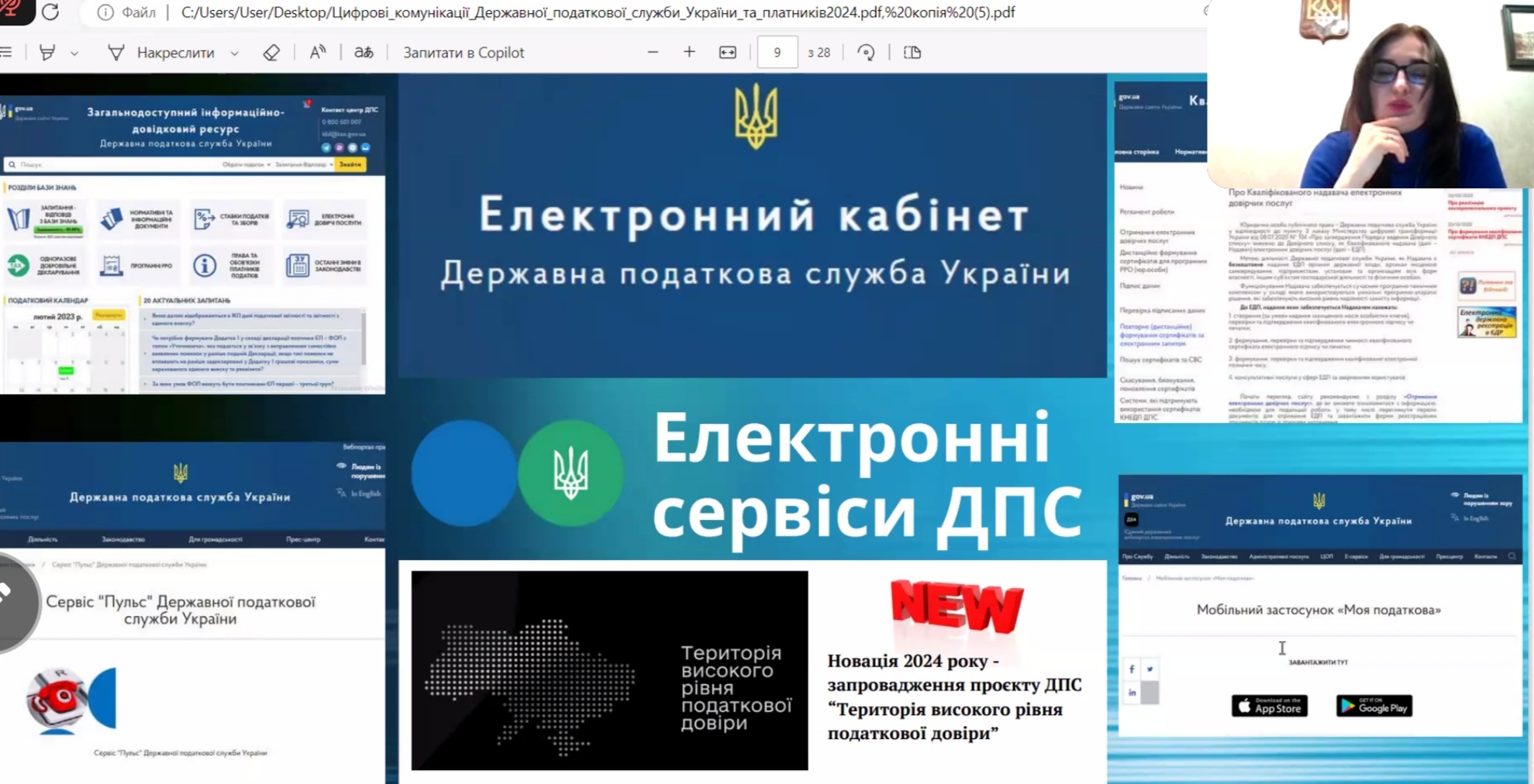The height and width of the screenshot is (784, 1534).
Task: Click the App Store download badge
Action: tap(1269, 706)
